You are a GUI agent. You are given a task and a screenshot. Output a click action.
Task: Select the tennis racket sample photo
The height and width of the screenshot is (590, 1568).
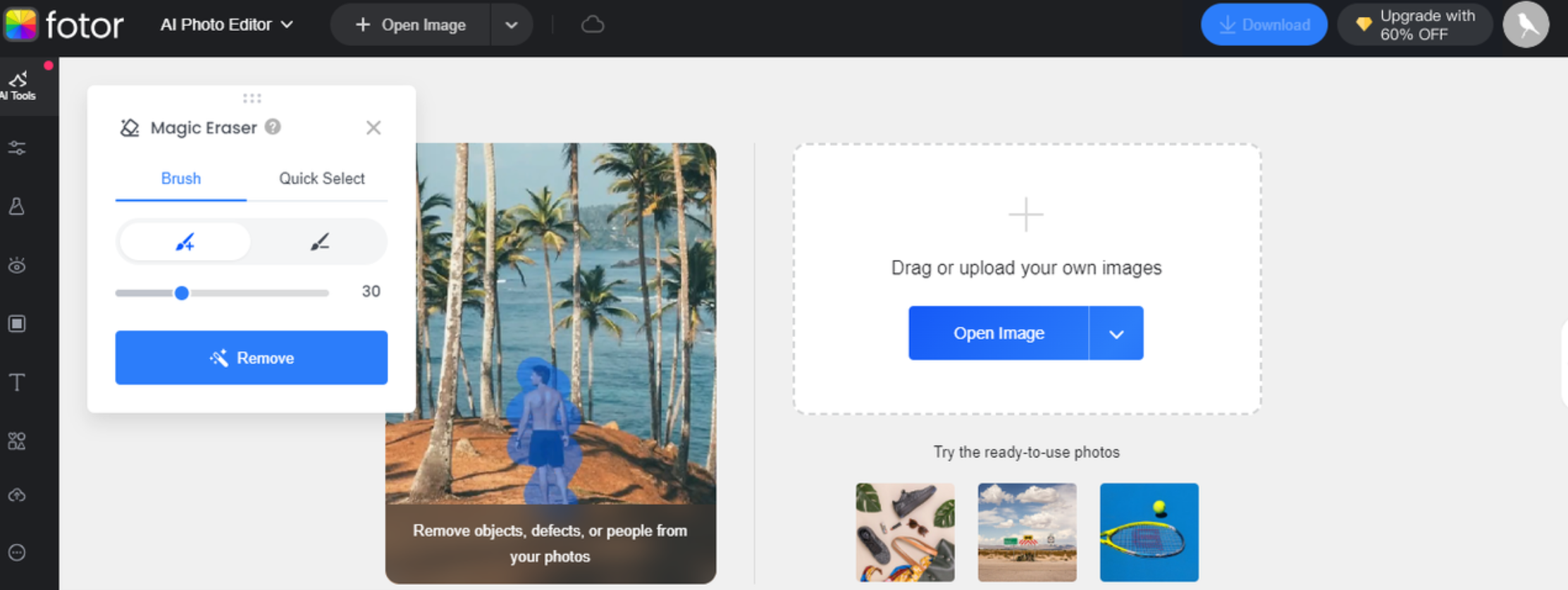[x=1149, y=532]
